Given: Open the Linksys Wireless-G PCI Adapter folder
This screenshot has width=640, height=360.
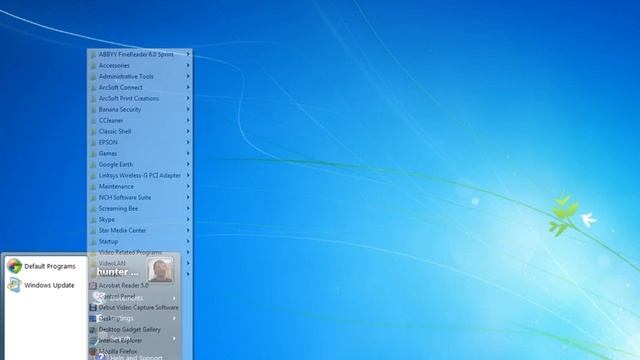Looking at the screenshot, I should click(140, 176).
